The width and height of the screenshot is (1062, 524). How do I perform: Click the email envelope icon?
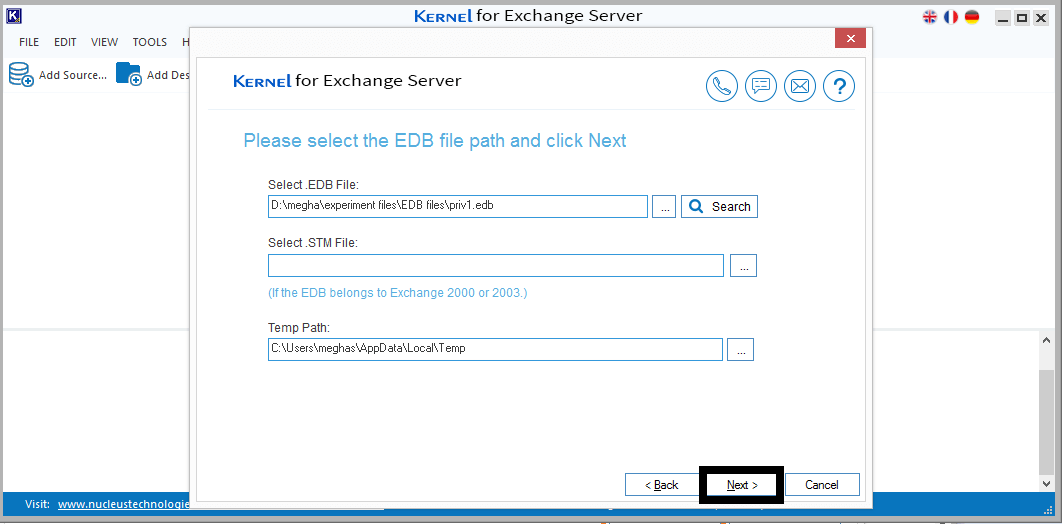point(800,86)
